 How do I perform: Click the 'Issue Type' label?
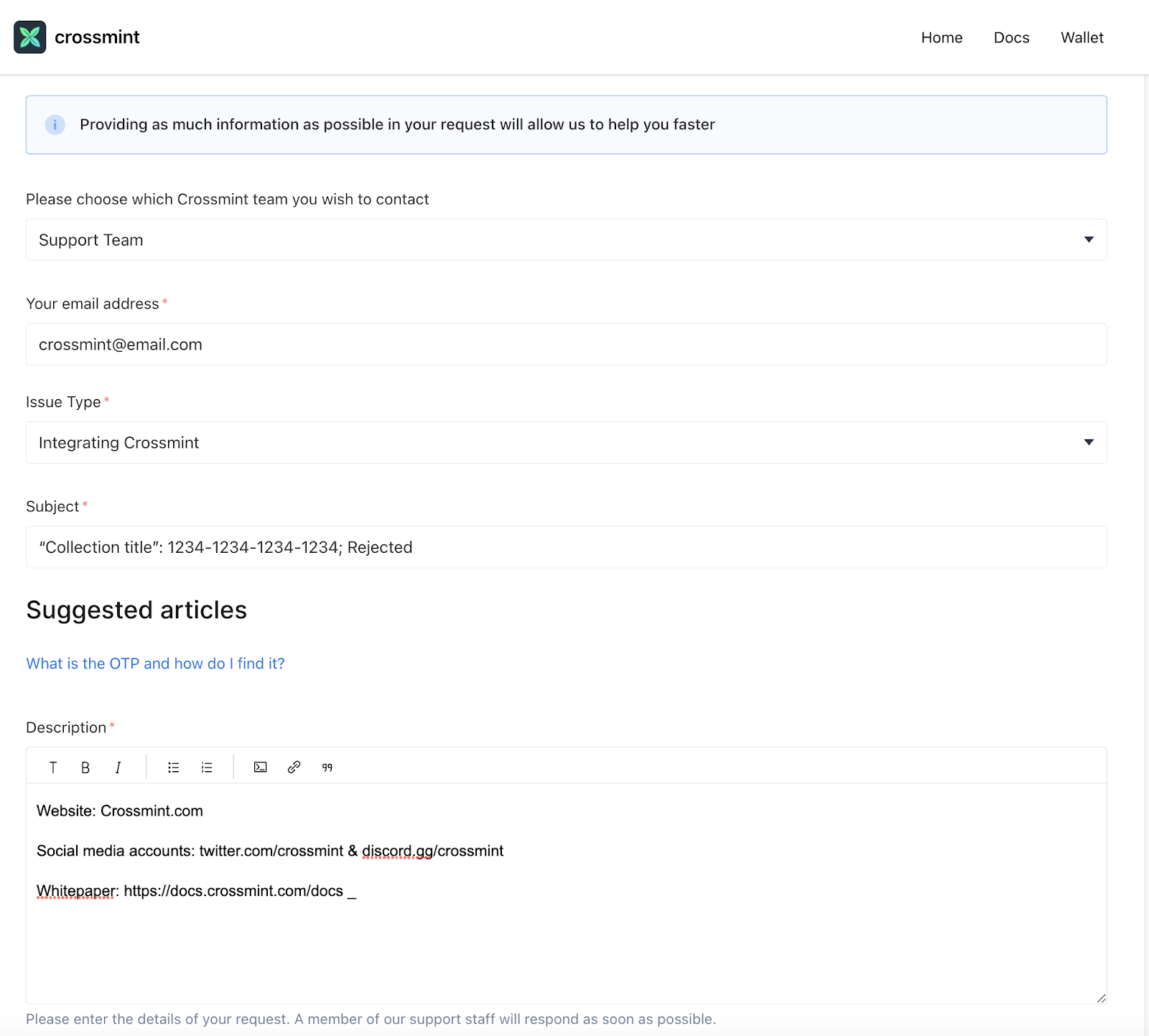pyautogui.click(x=63, y=402)
